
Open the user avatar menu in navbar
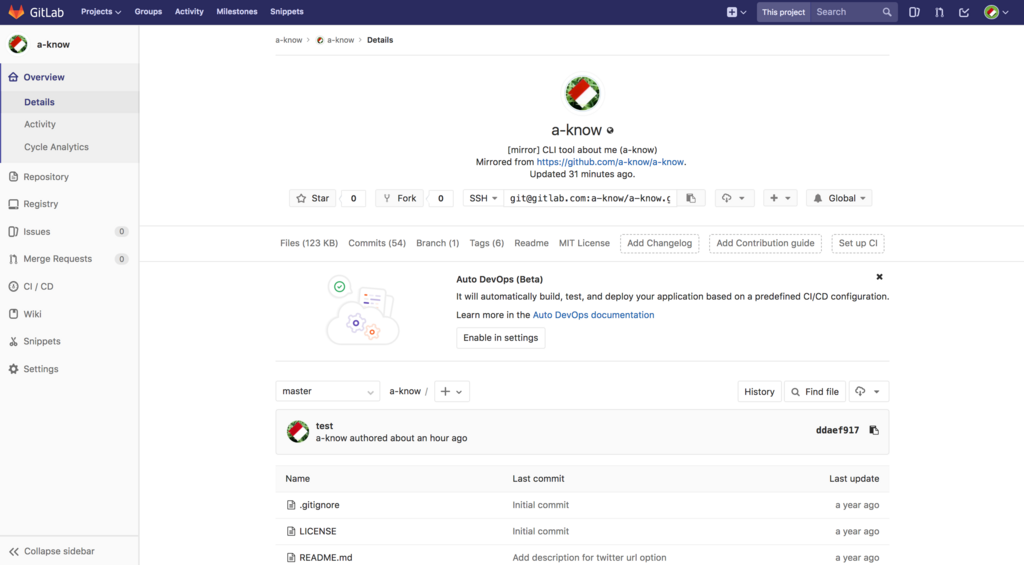point(996,12)
